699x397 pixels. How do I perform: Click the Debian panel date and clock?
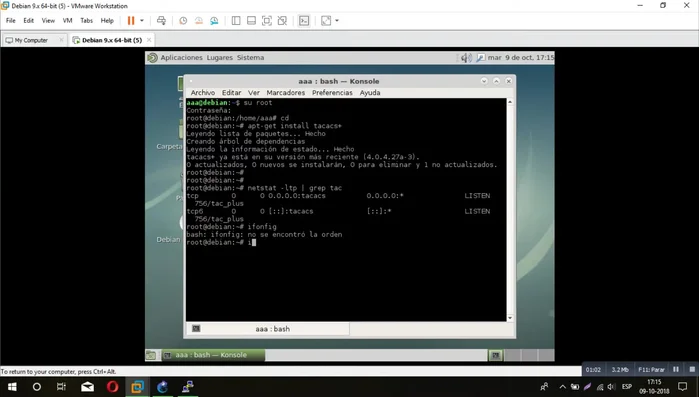tap(521, 57)
